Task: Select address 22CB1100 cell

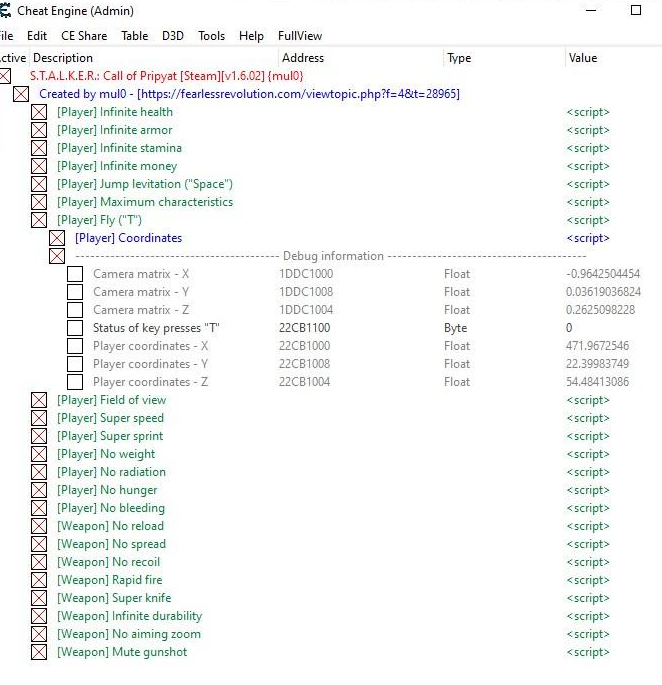Action: [305, 328]
